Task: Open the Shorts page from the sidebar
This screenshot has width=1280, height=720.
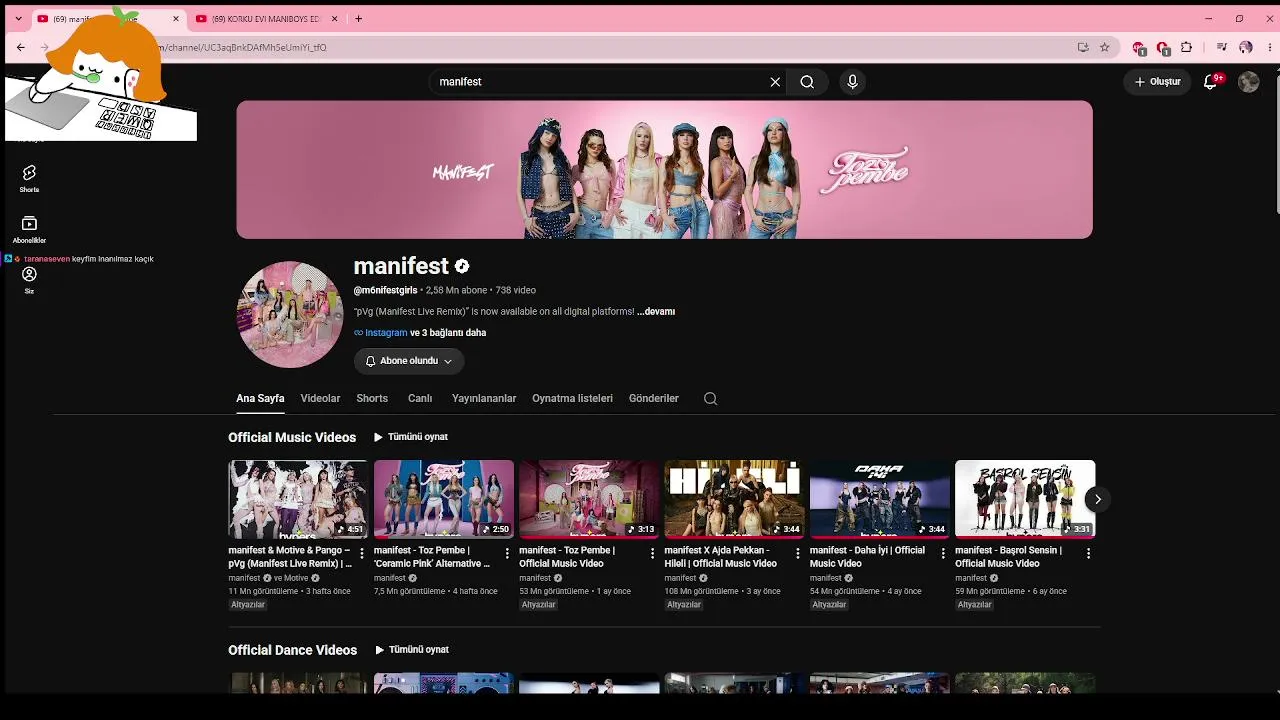Action: click(x=29, y=179)
